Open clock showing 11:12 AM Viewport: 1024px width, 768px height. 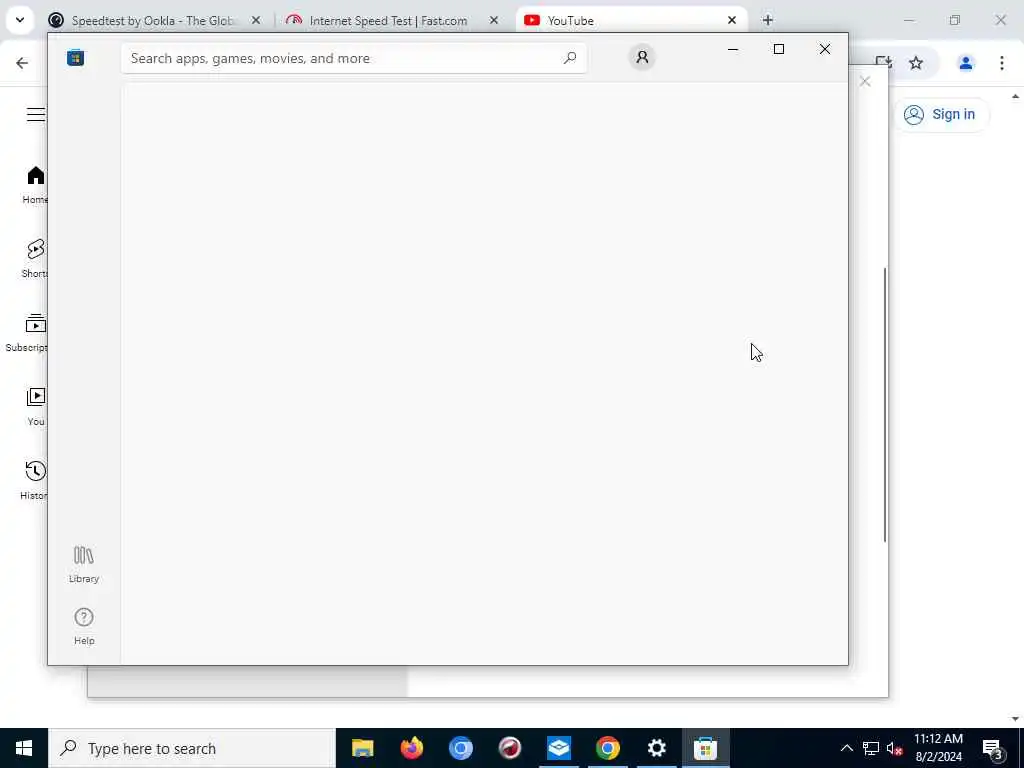pyautogui.click(x=938, y=748)
